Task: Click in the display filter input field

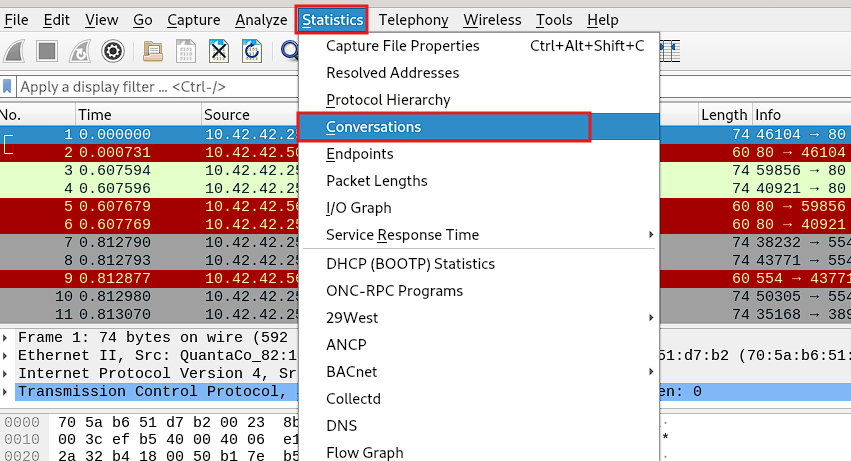Action: (x=157, y=86)
